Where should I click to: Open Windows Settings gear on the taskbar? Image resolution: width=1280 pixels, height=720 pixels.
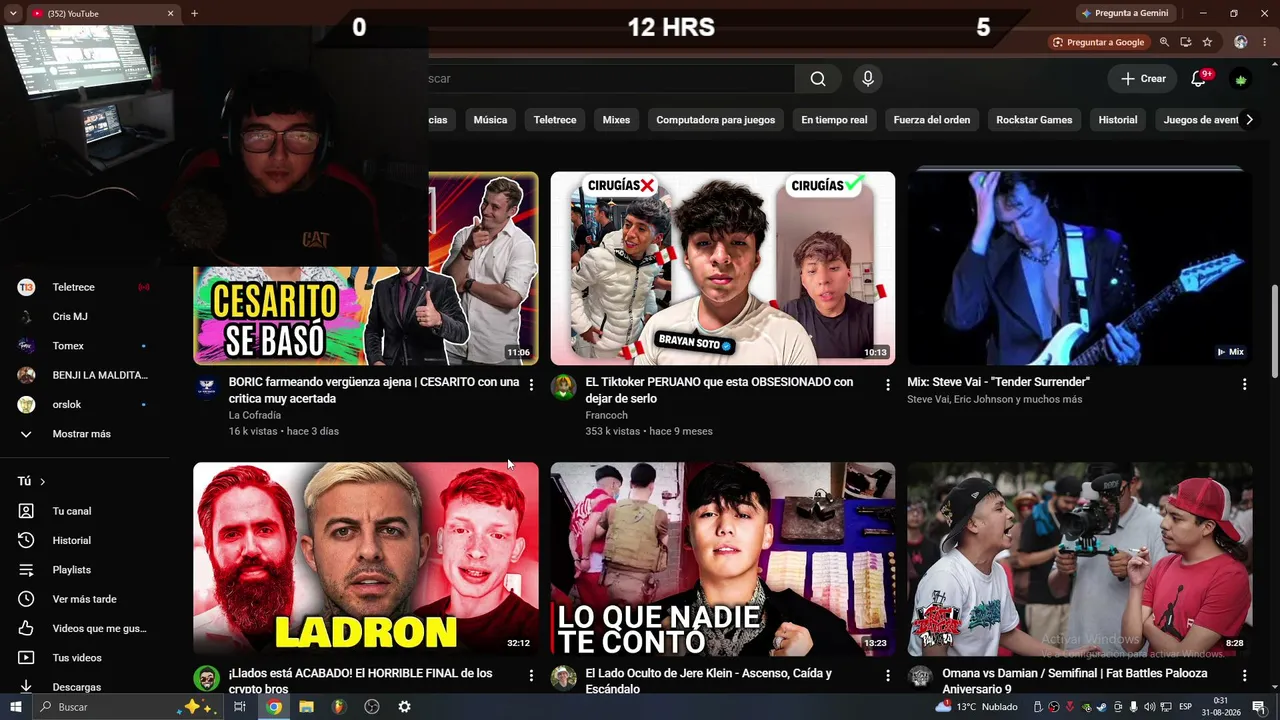coord(404,707)
